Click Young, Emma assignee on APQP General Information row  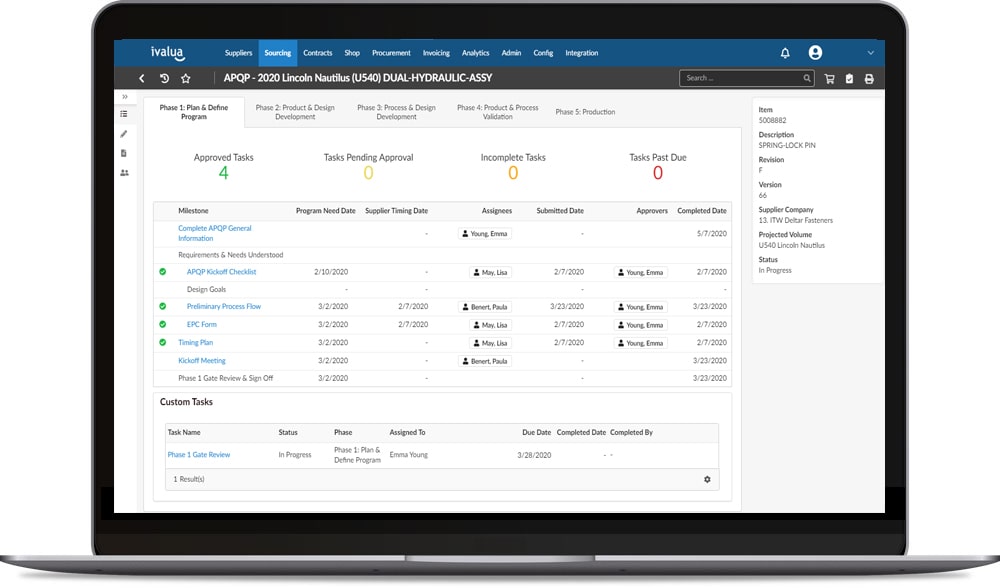coord(485,234)
